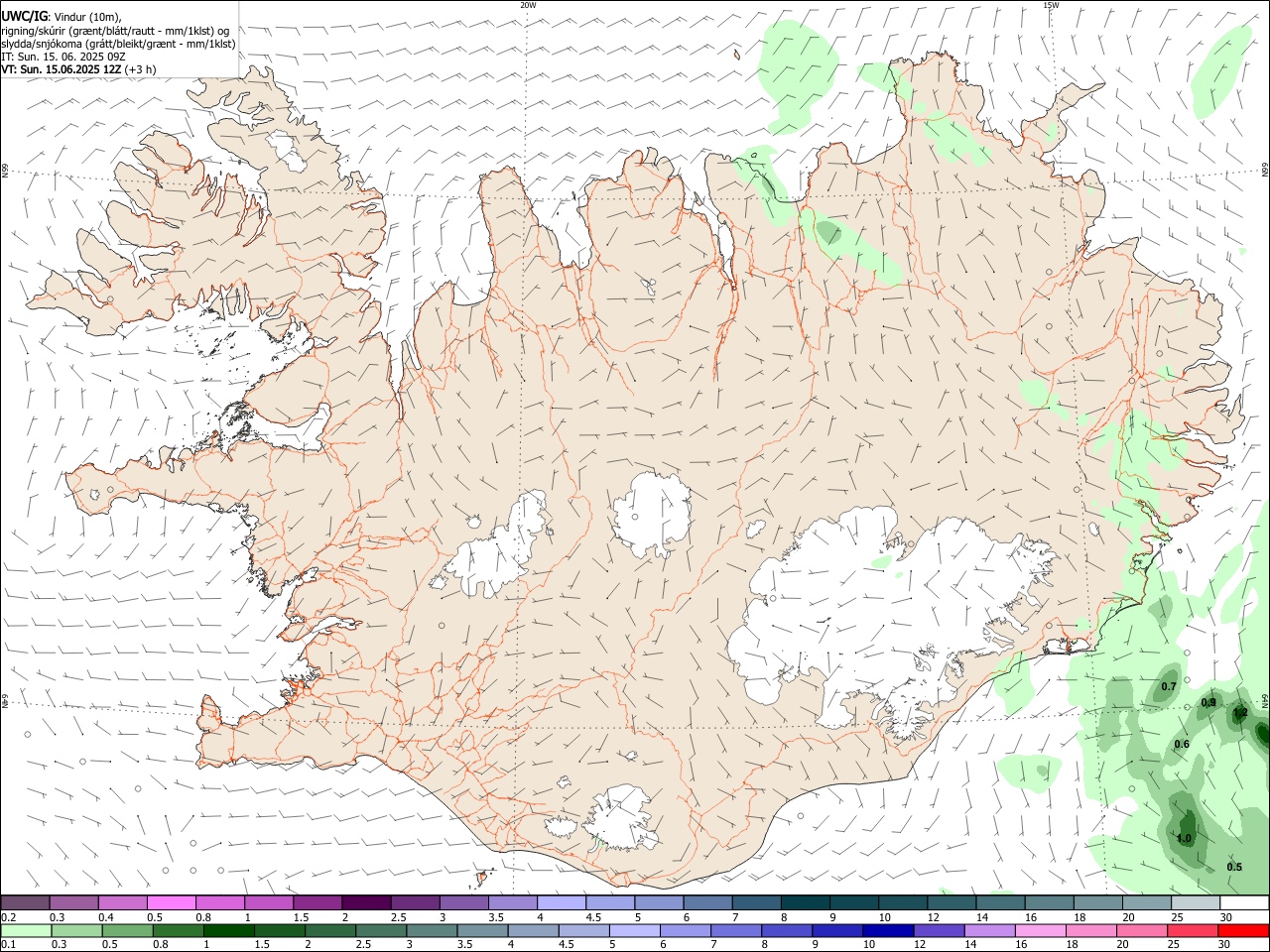Select the dark purple 2 swatch, snow legend
Viewport: 1270px width, 952px height.
coord(365,902)
